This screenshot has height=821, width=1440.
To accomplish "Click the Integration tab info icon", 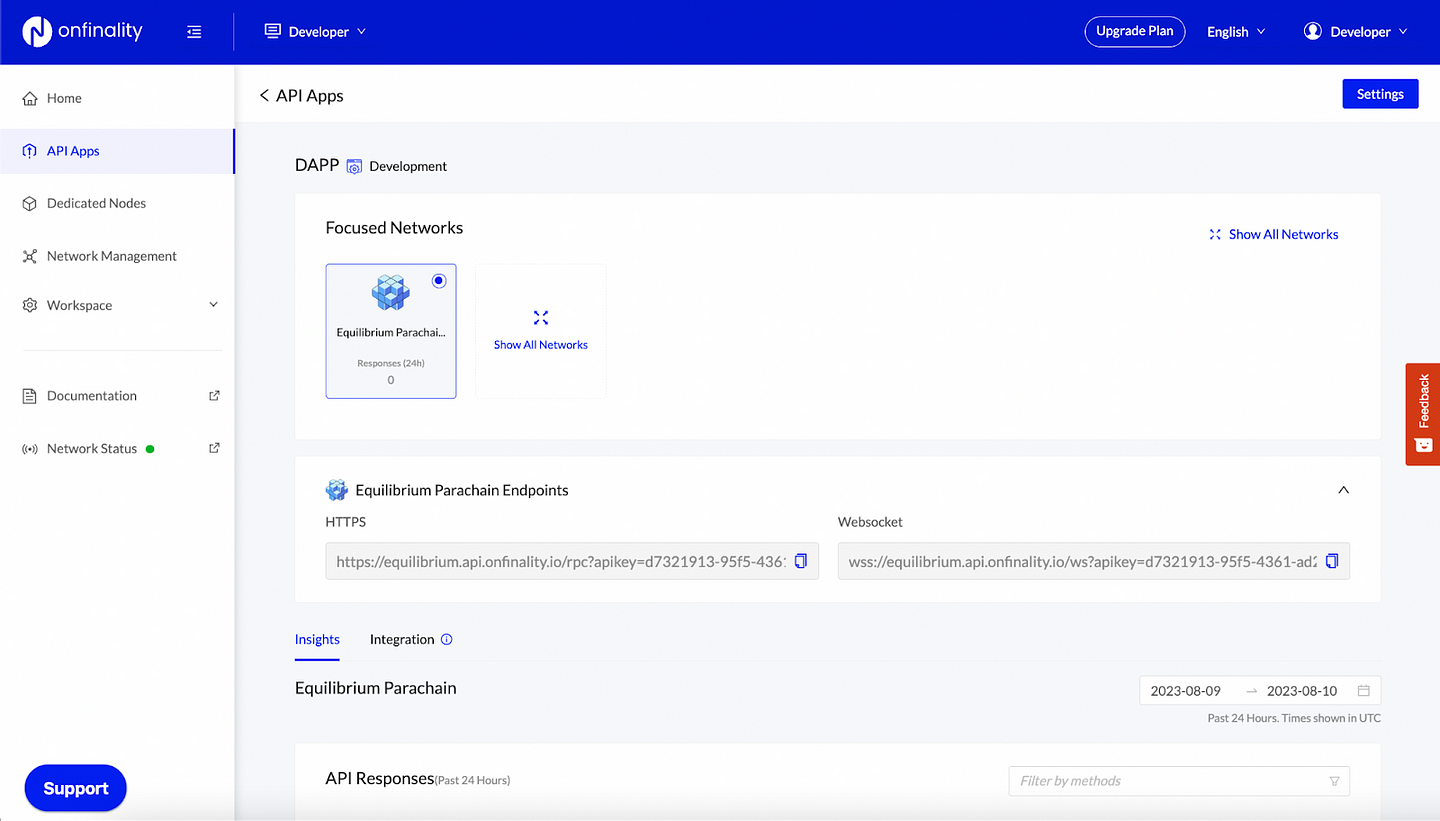I will [447, 640].
